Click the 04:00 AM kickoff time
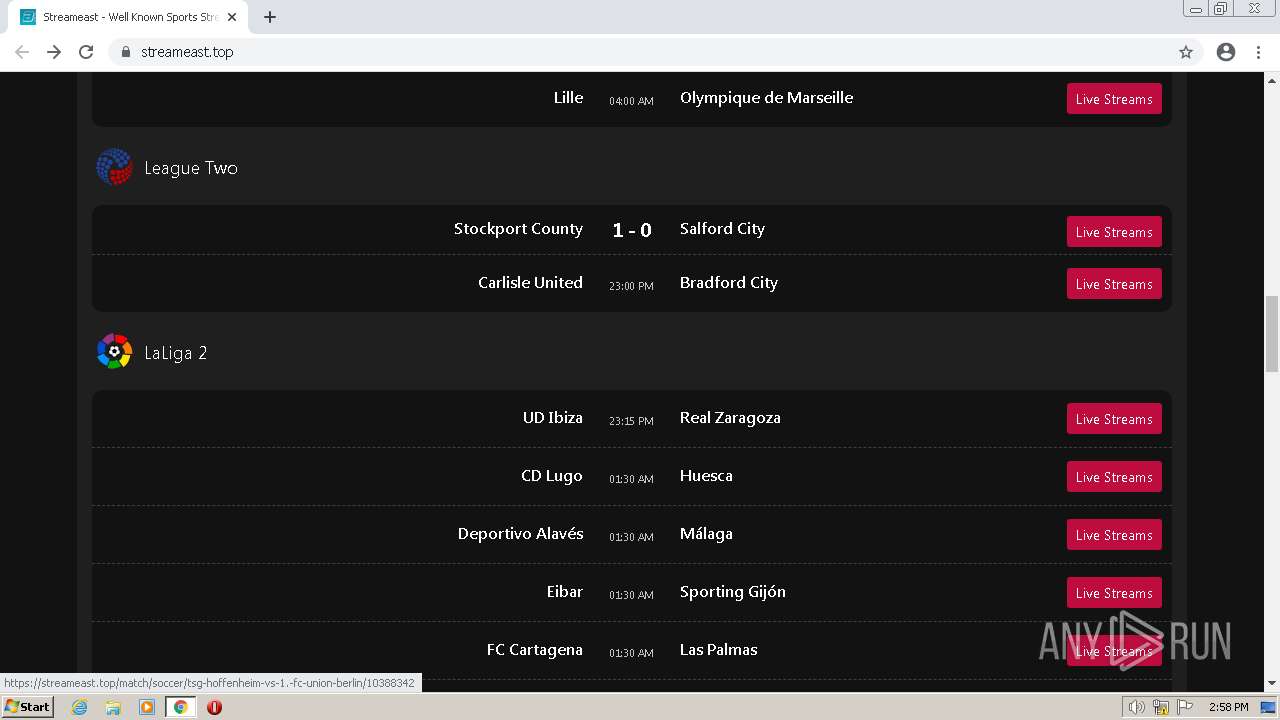This screenshot has height=720, width=1280. coord(631,101)
